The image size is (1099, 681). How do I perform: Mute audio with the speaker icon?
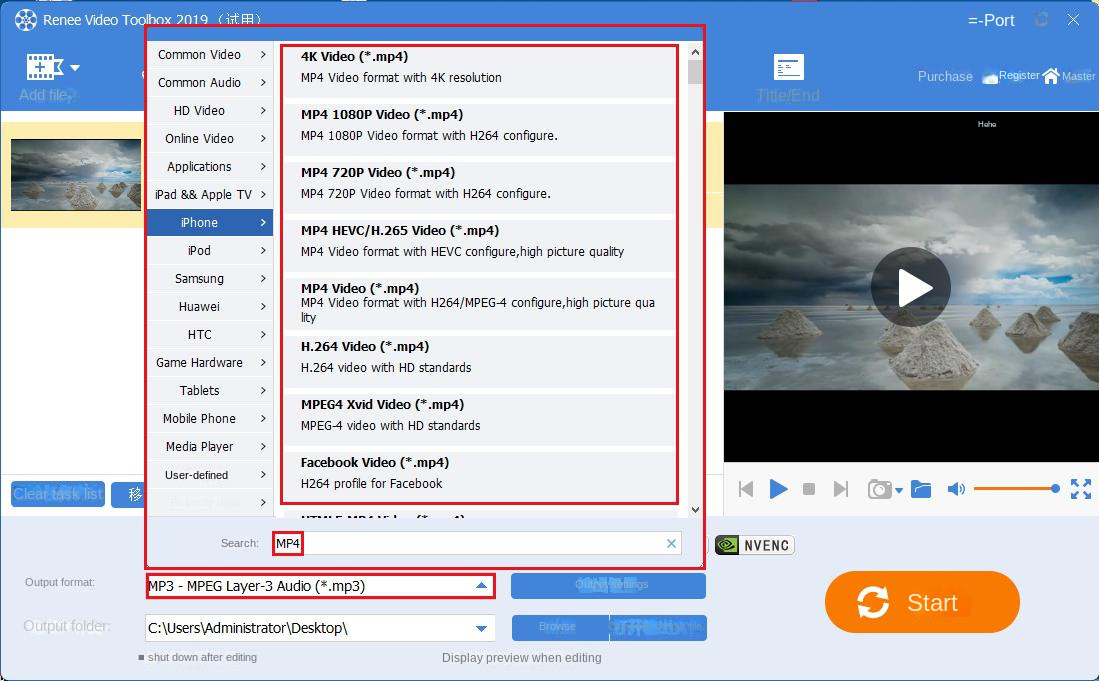click(x=956, y=489)
